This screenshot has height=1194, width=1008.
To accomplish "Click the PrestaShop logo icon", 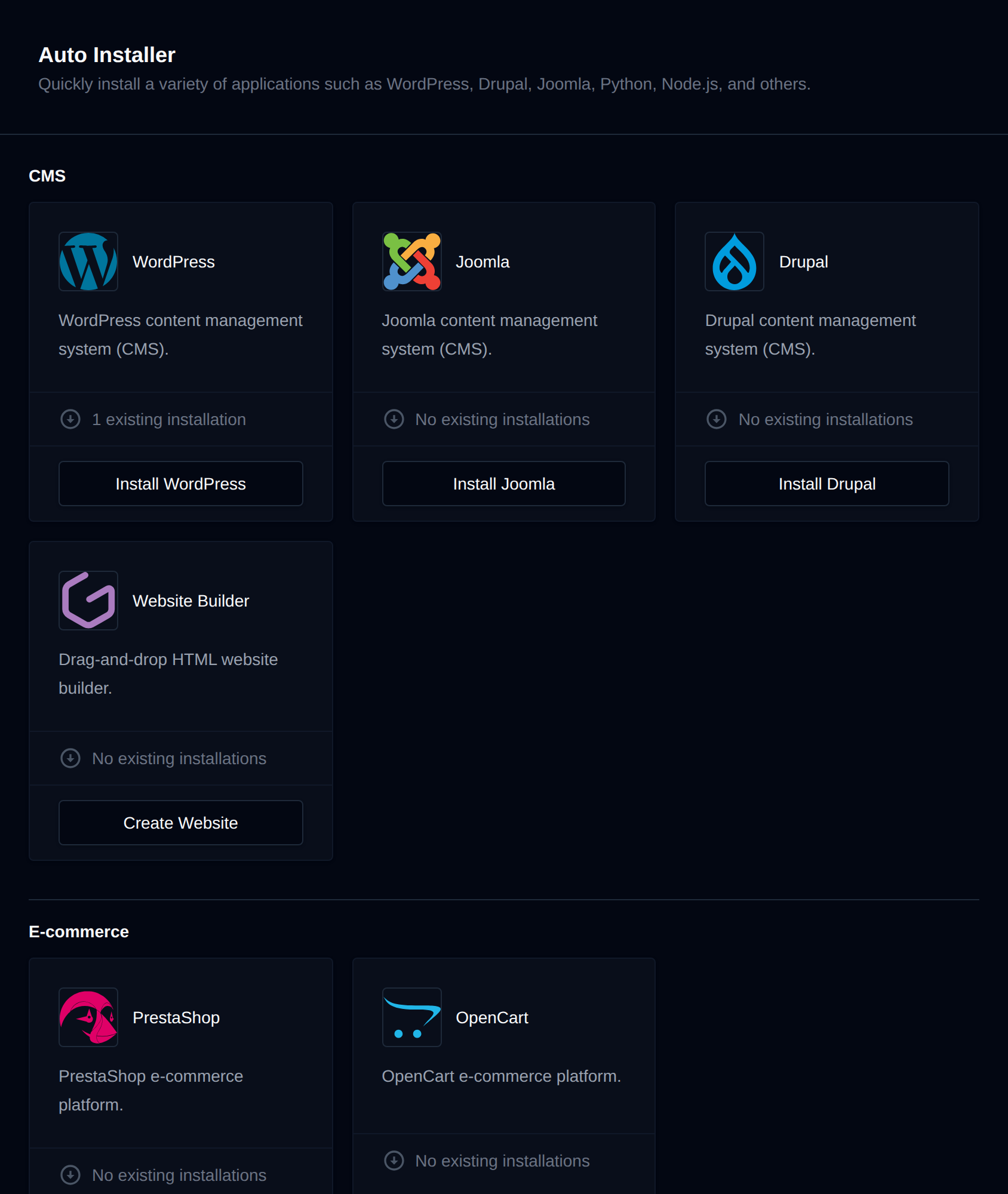I will tap(88, 1017).
